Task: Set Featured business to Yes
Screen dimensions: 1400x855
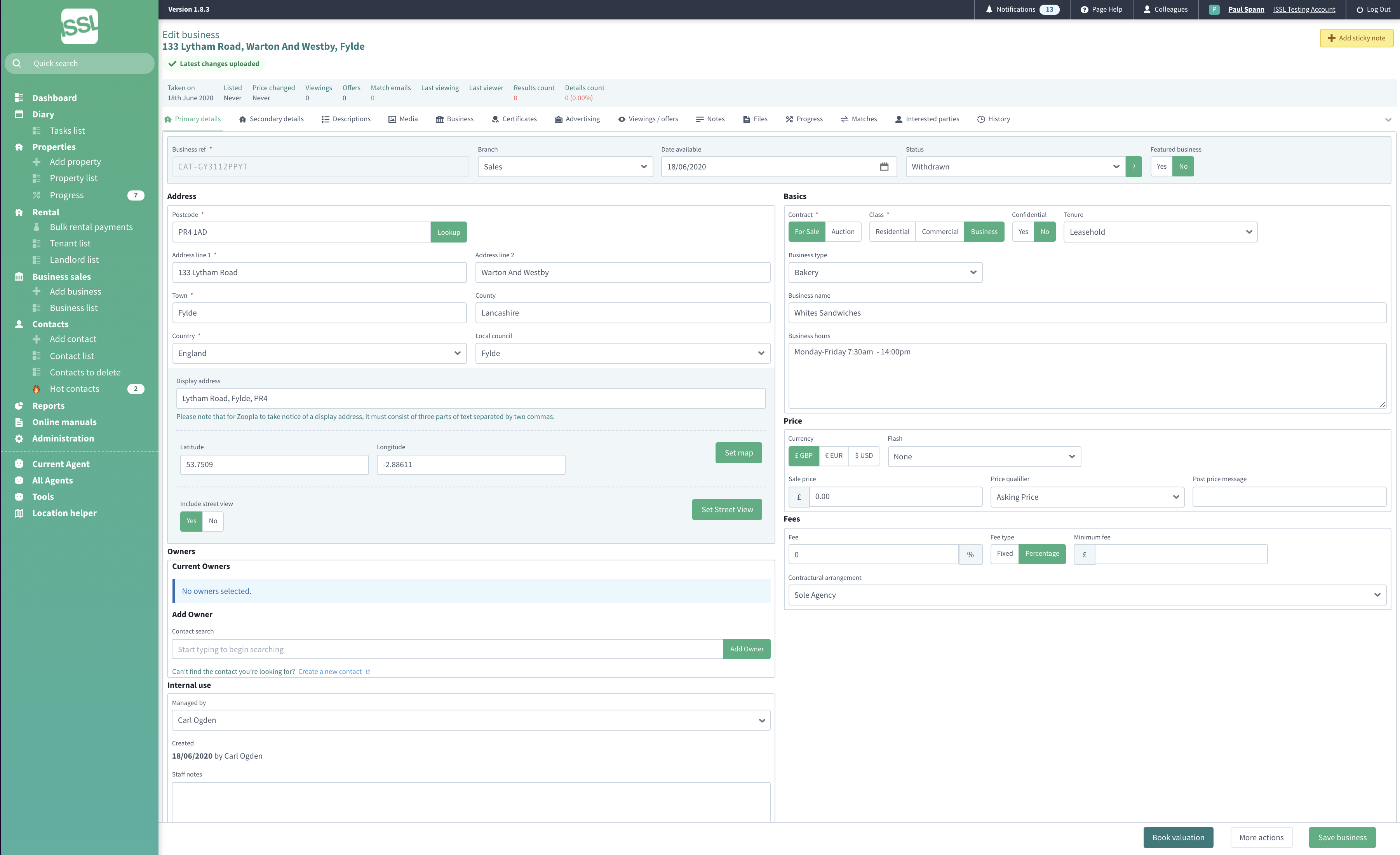Action: [1161, 167]
